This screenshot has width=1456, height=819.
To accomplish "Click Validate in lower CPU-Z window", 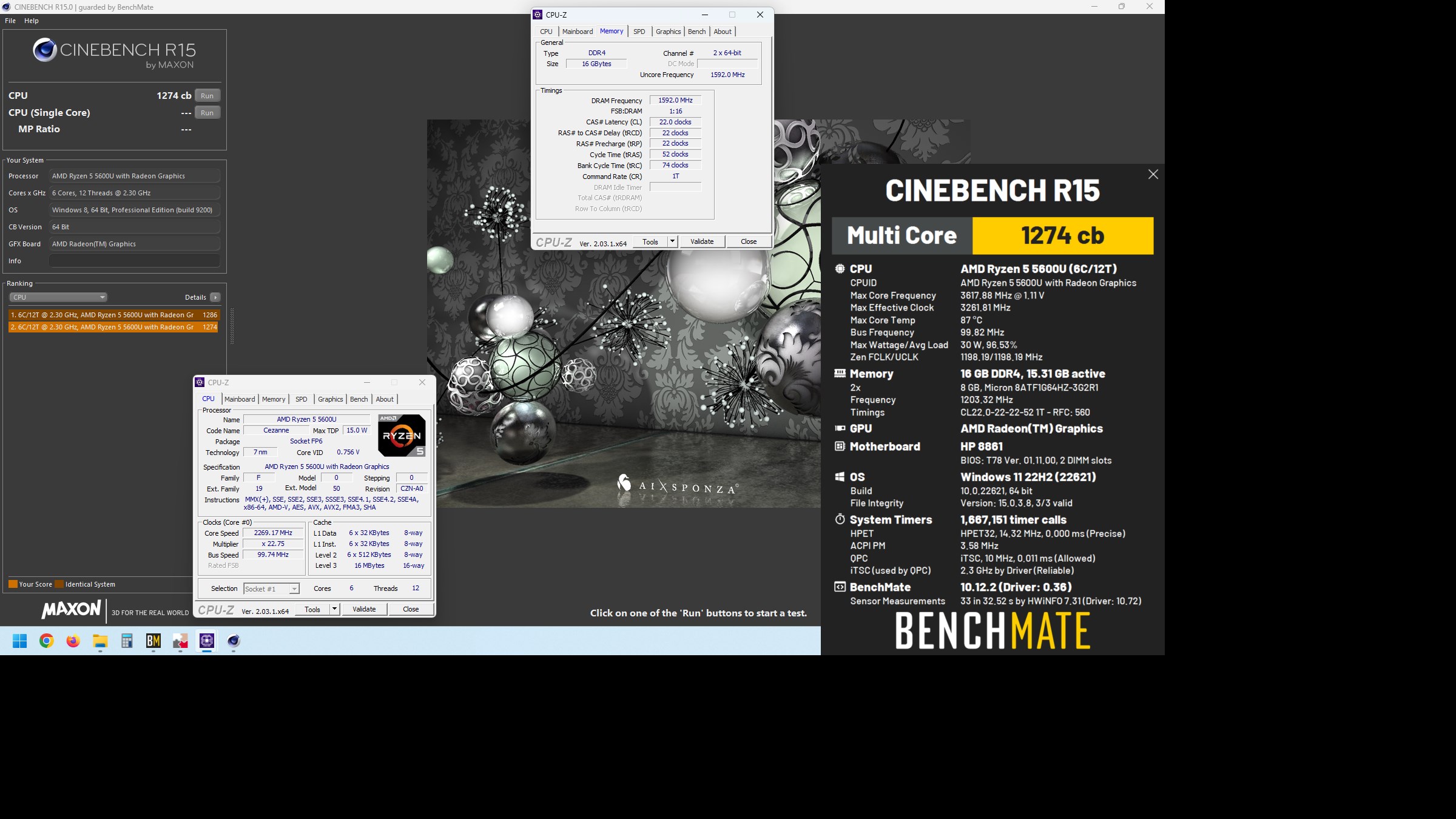I will click(x=364, y=609).
